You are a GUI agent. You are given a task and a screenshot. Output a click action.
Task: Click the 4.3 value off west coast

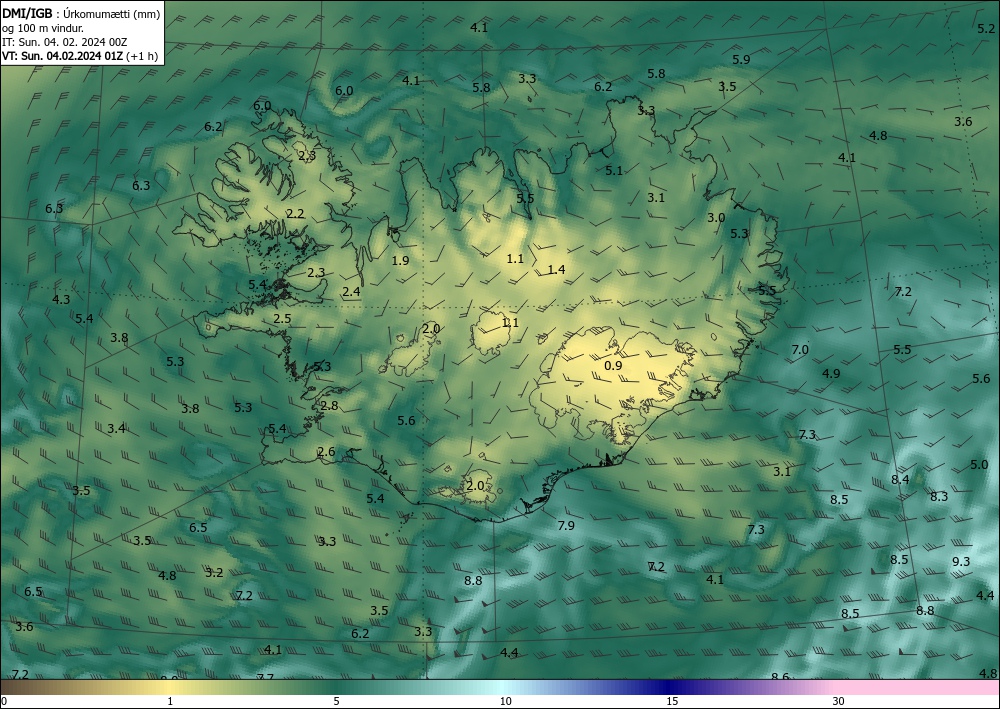(x=61, y=299)
